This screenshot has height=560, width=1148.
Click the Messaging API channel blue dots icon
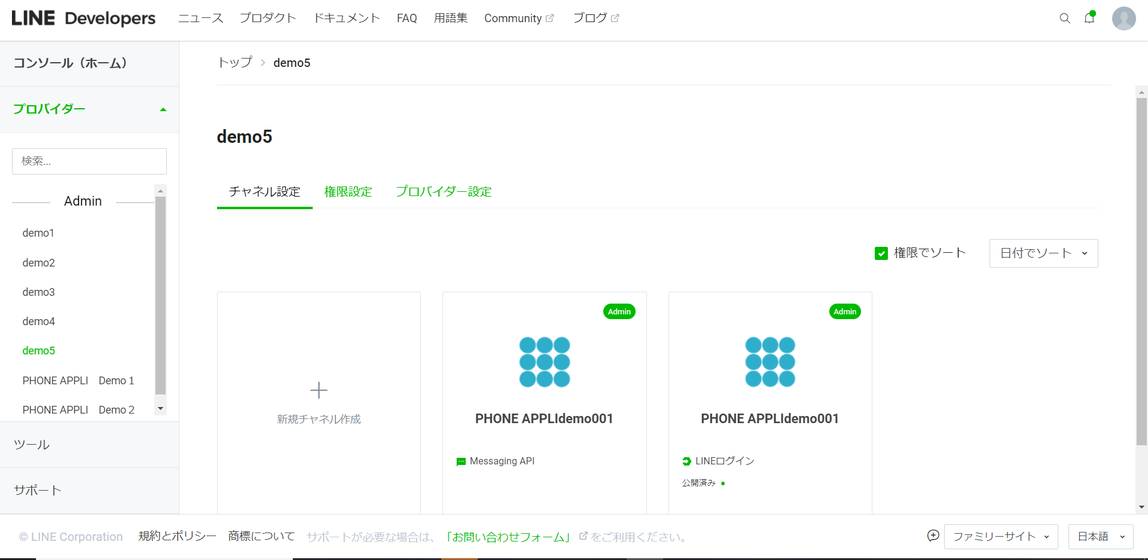pyautogui.click(x=544, y=362)
